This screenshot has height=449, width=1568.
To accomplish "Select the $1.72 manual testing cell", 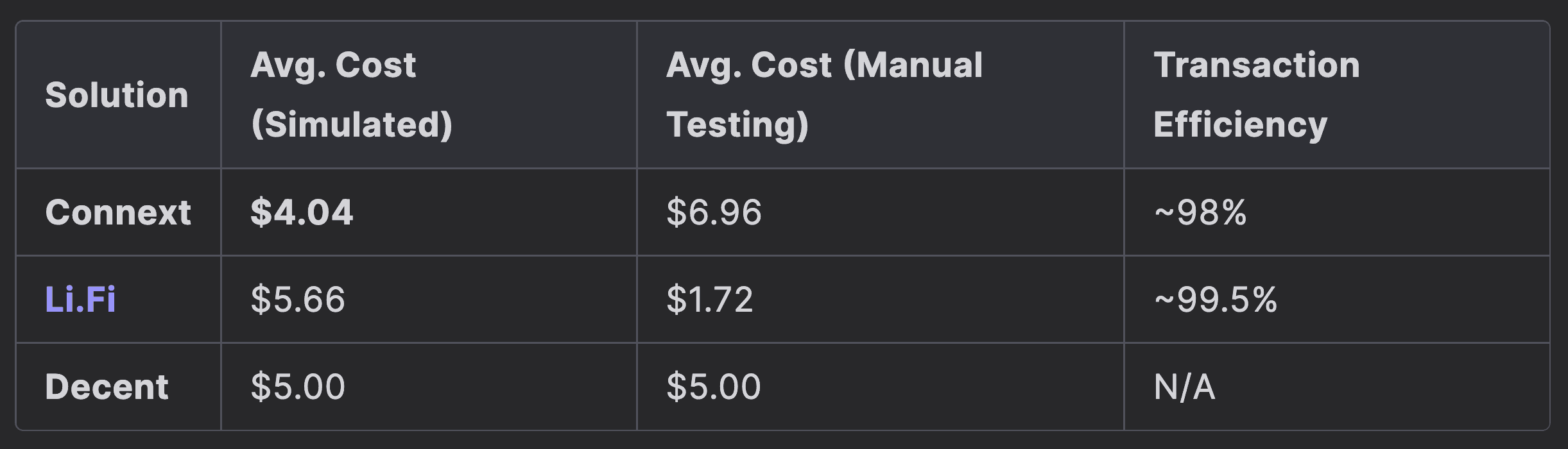I will pos(710,300).
